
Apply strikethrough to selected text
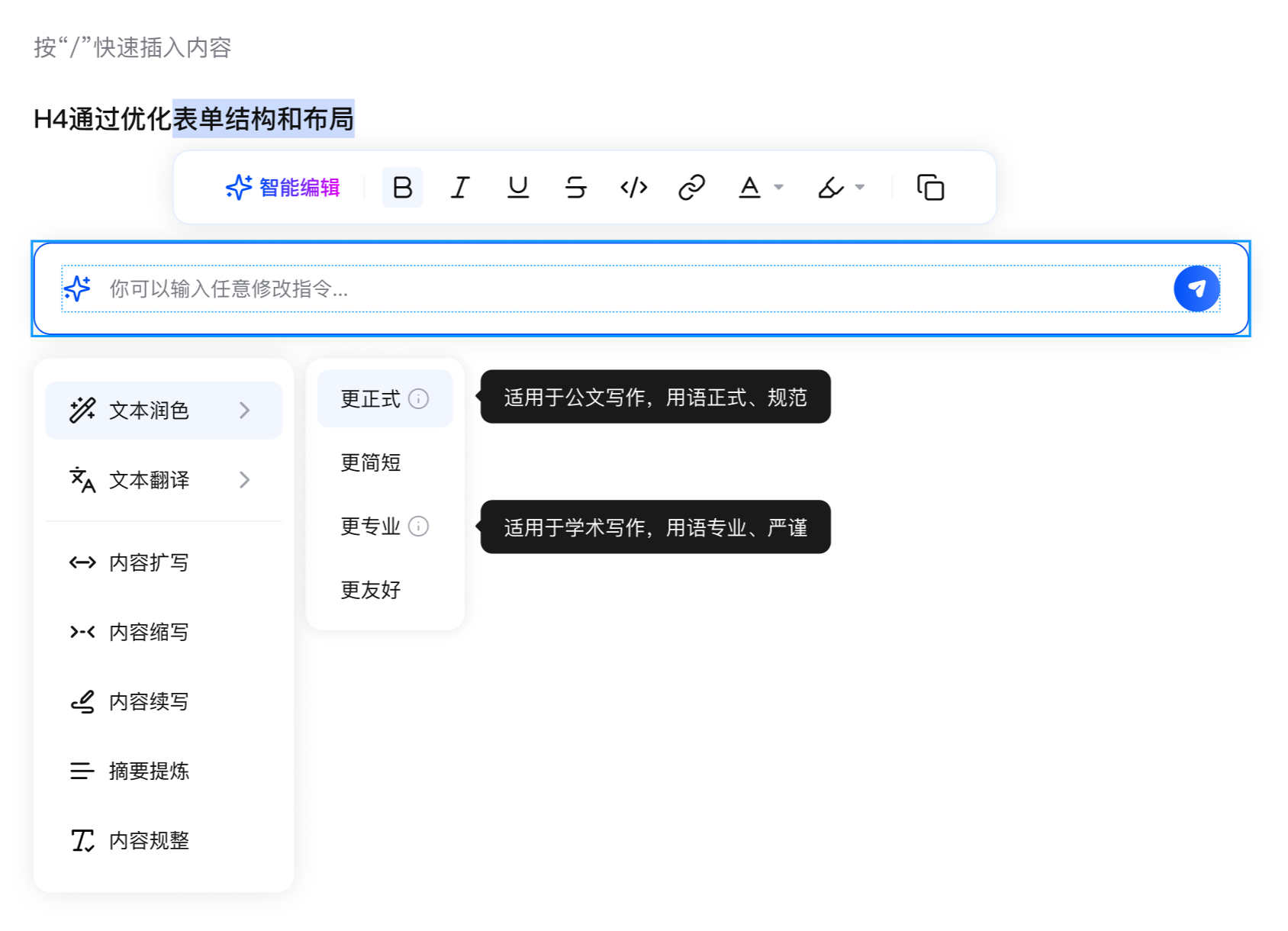click(576, 188)
